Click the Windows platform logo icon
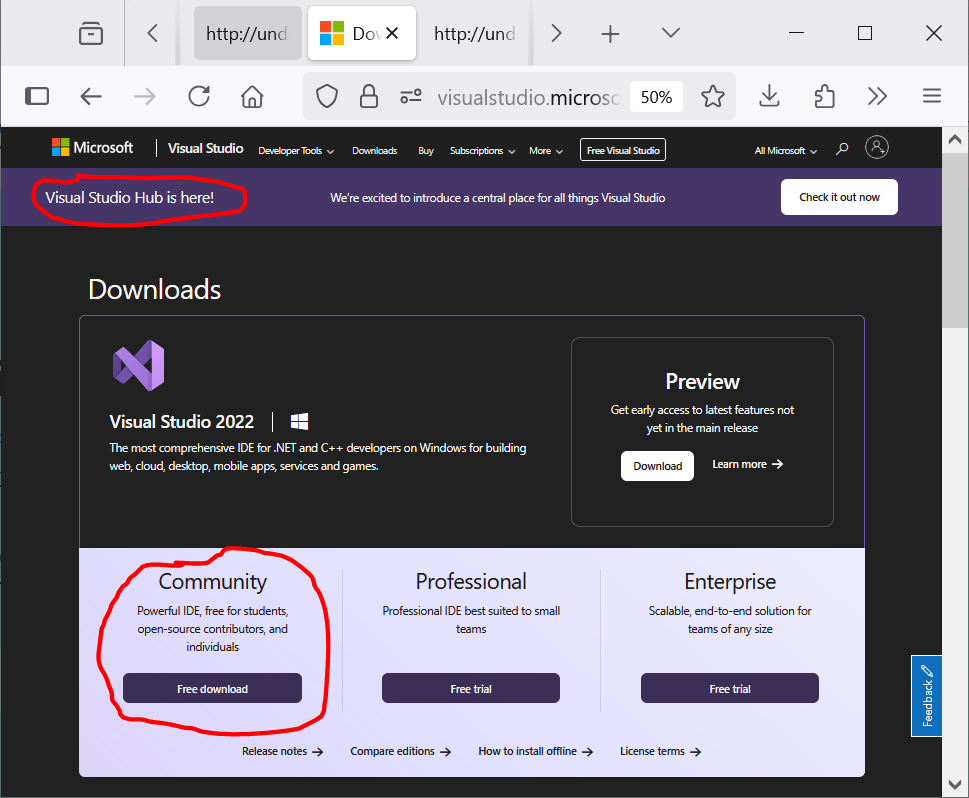The height and width of the screenshot is (798, 969). click(299, 422)
